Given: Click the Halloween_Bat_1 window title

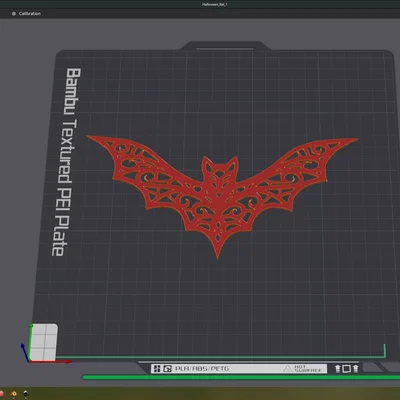Looking at the screenshot, I should (215, 4).
